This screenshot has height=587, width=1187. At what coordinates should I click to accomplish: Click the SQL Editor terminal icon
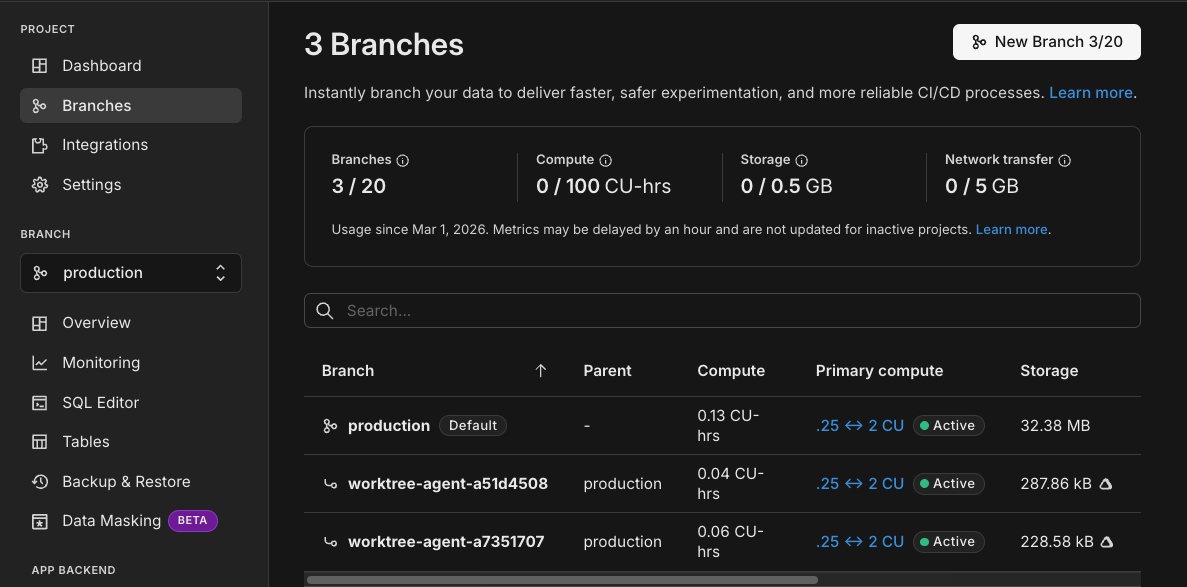click(x=39, y=403)
